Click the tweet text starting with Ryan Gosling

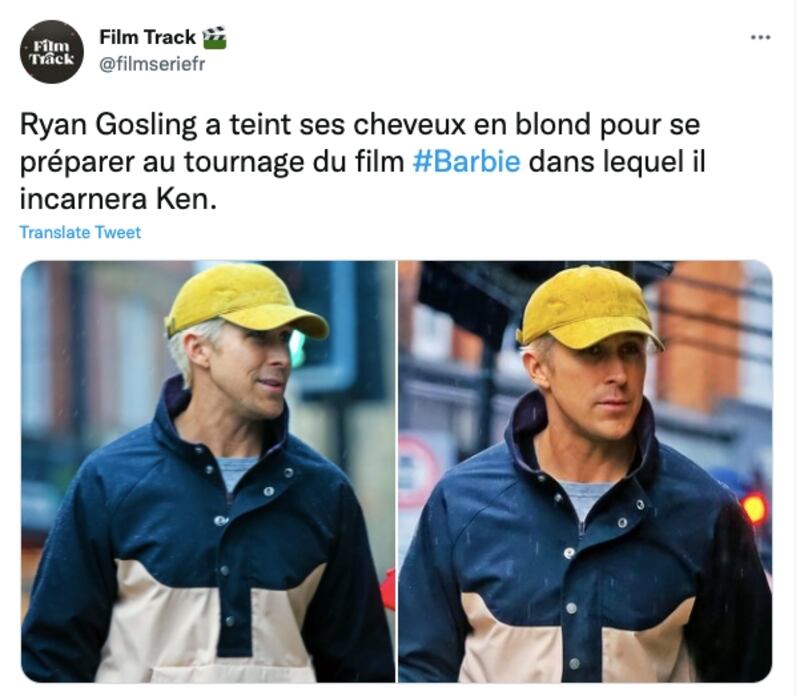click(362, 162)
